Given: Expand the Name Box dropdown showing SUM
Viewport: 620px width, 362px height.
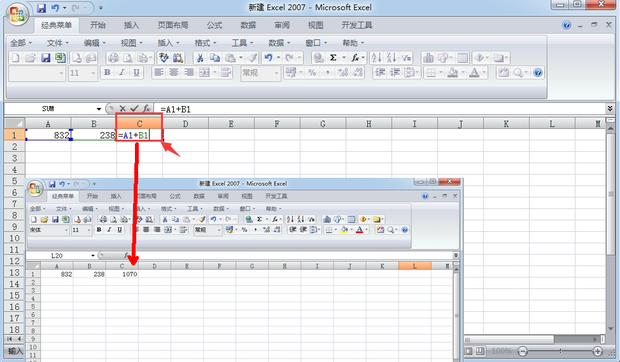Looking at the screenshot, I should tap(98, 109).
